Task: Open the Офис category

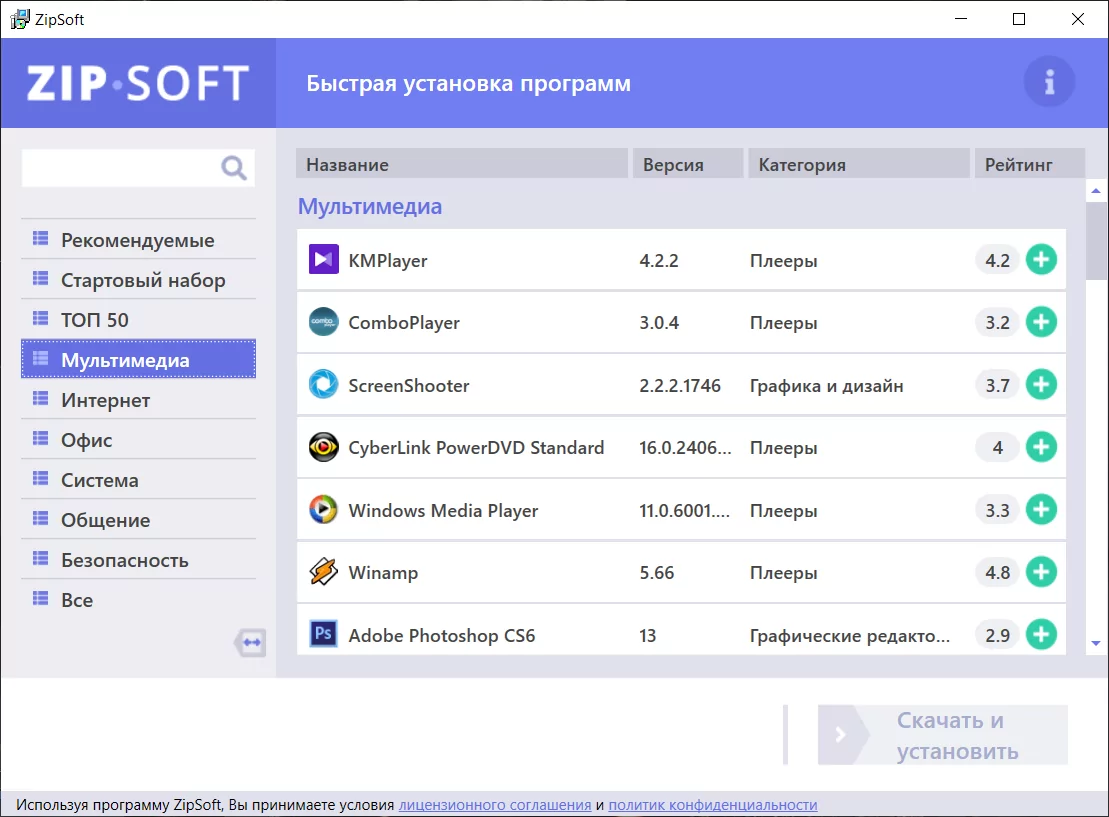Action: [139, 439]
